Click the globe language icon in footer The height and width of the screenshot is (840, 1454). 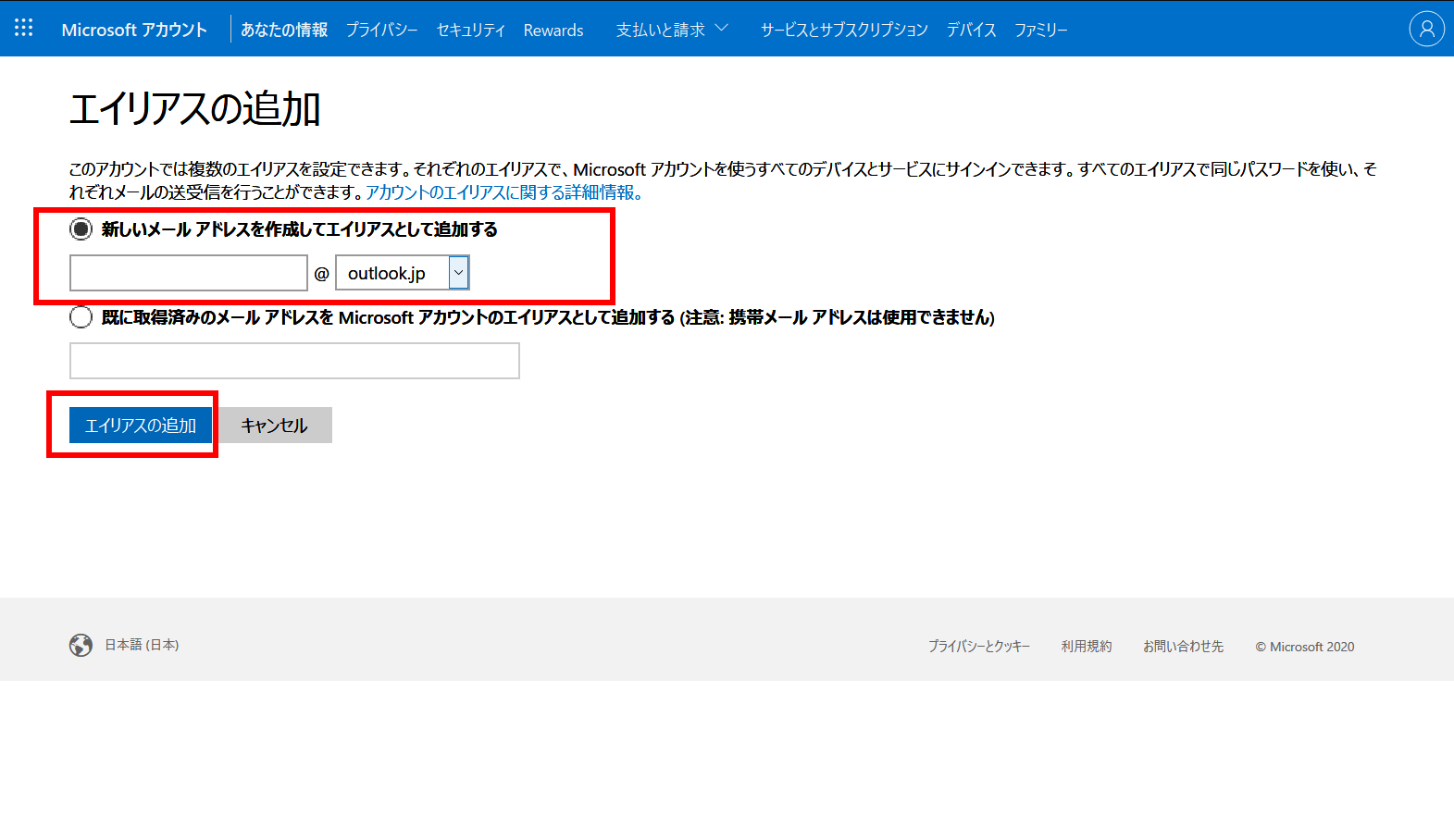click(x=81, y=645)
